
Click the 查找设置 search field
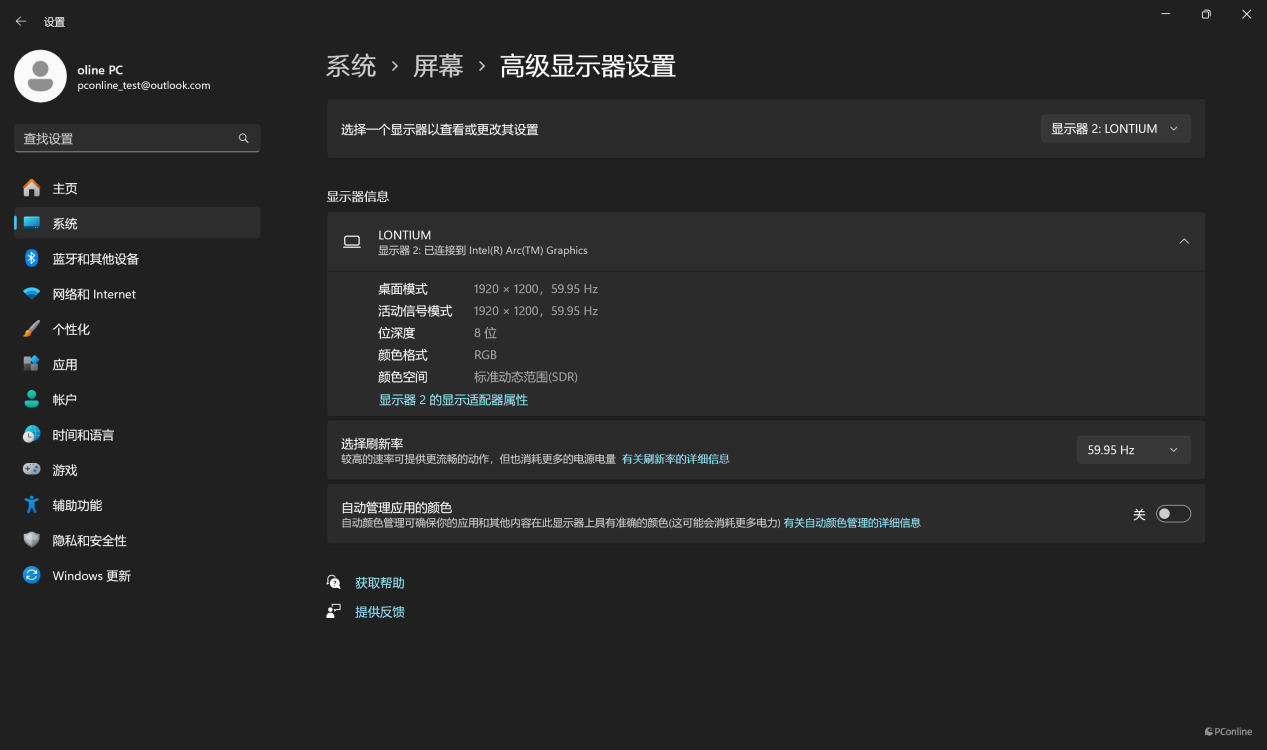click(x=125, y=138)
